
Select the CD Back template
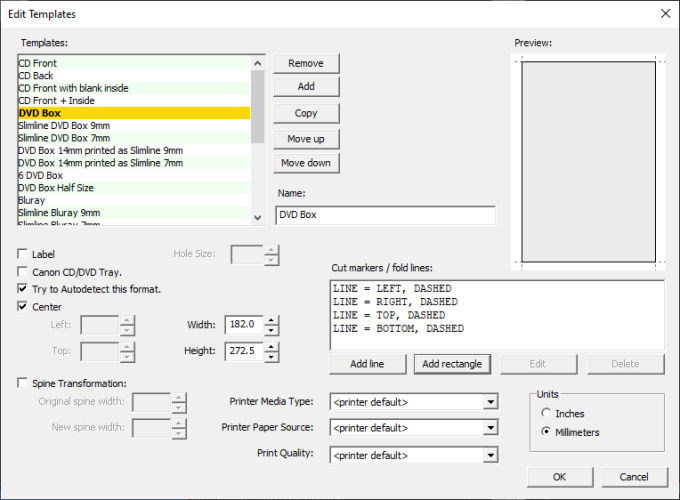tap(134, 76)
